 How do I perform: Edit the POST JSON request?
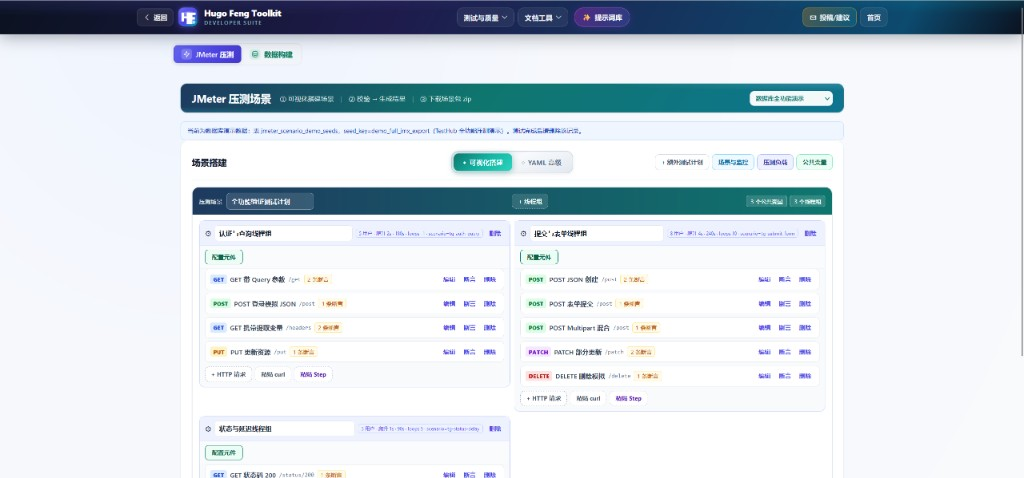tap(764, 279)
